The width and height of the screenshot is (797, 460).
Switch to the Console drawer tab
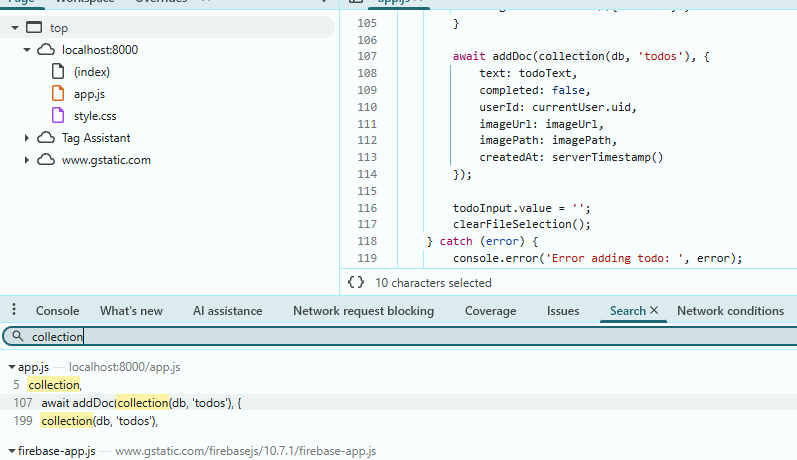[x=57, y=311]
